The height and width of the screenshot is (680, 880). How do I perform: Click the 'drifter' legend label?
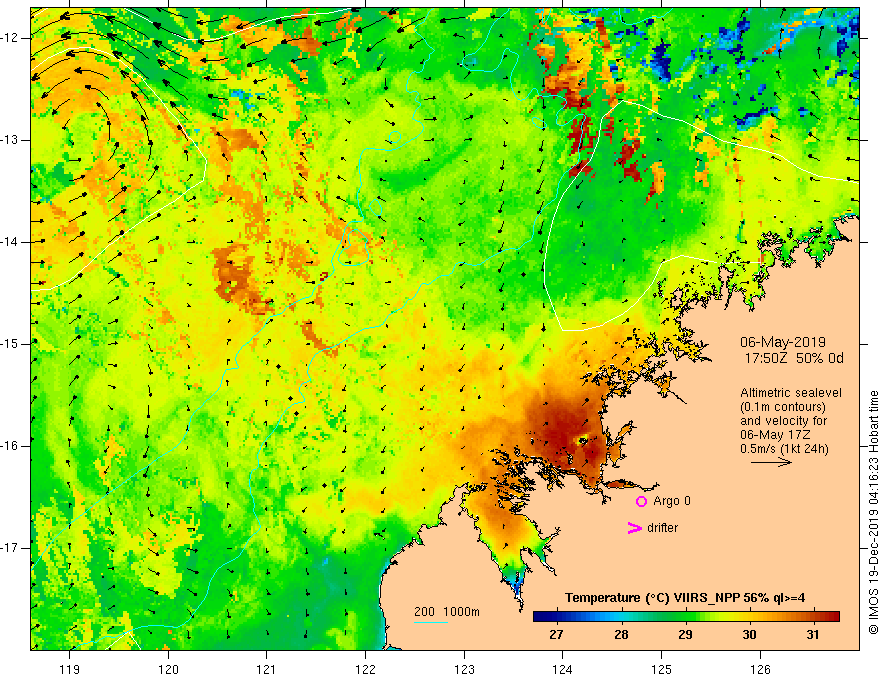click(662, 528)
